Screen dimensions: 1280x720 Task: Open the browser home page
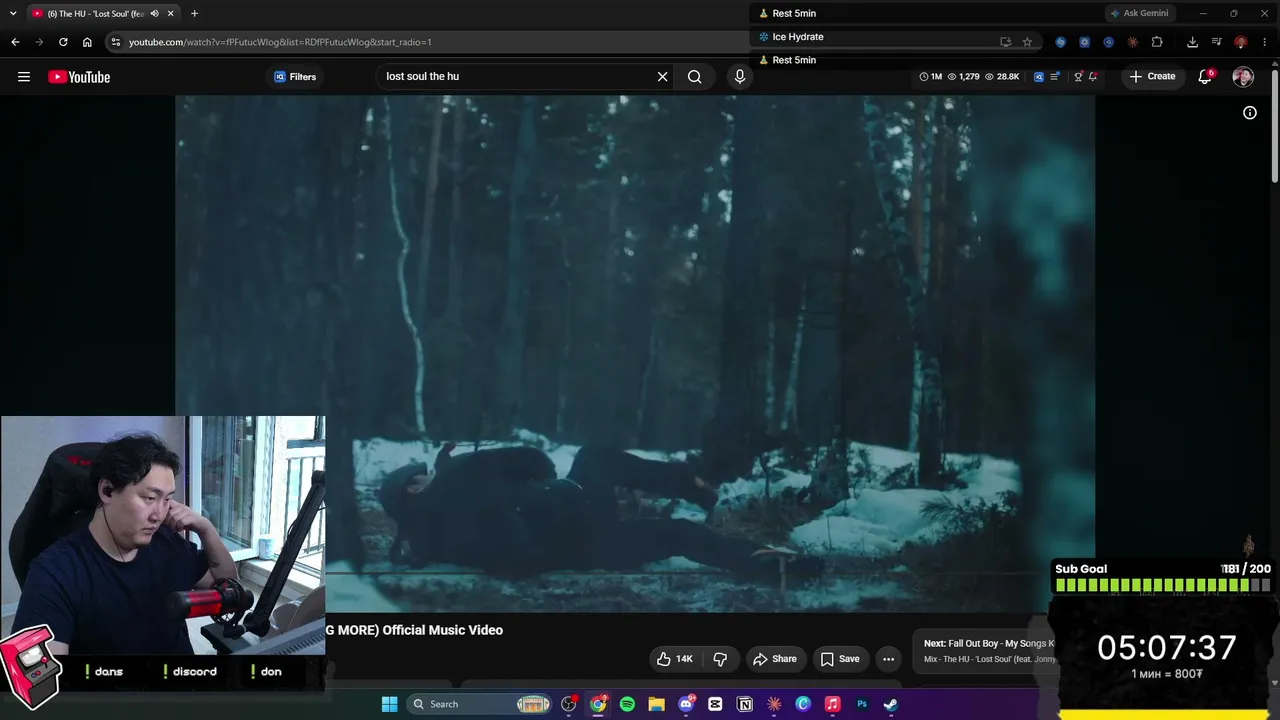coord(87,42)
